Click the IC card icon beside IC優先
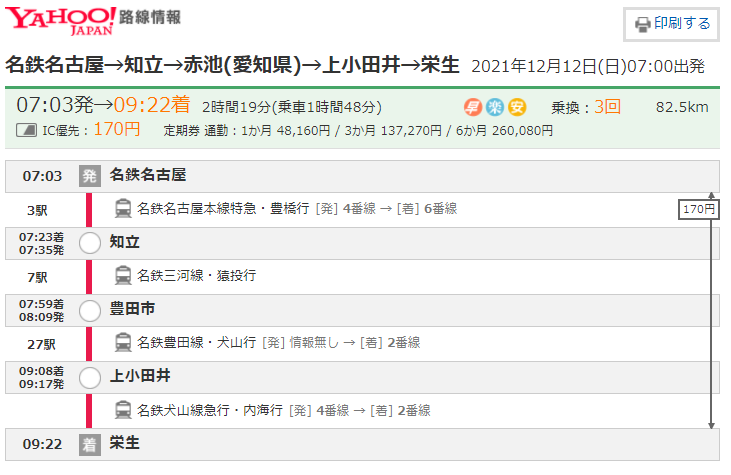This screenshot has height=475, width=731. (x=27, y=130)
